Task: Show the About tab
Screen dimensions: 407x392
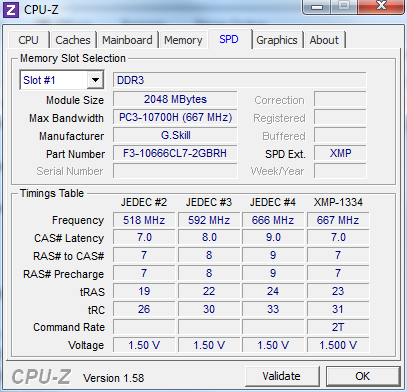Action: click(324, 40)
